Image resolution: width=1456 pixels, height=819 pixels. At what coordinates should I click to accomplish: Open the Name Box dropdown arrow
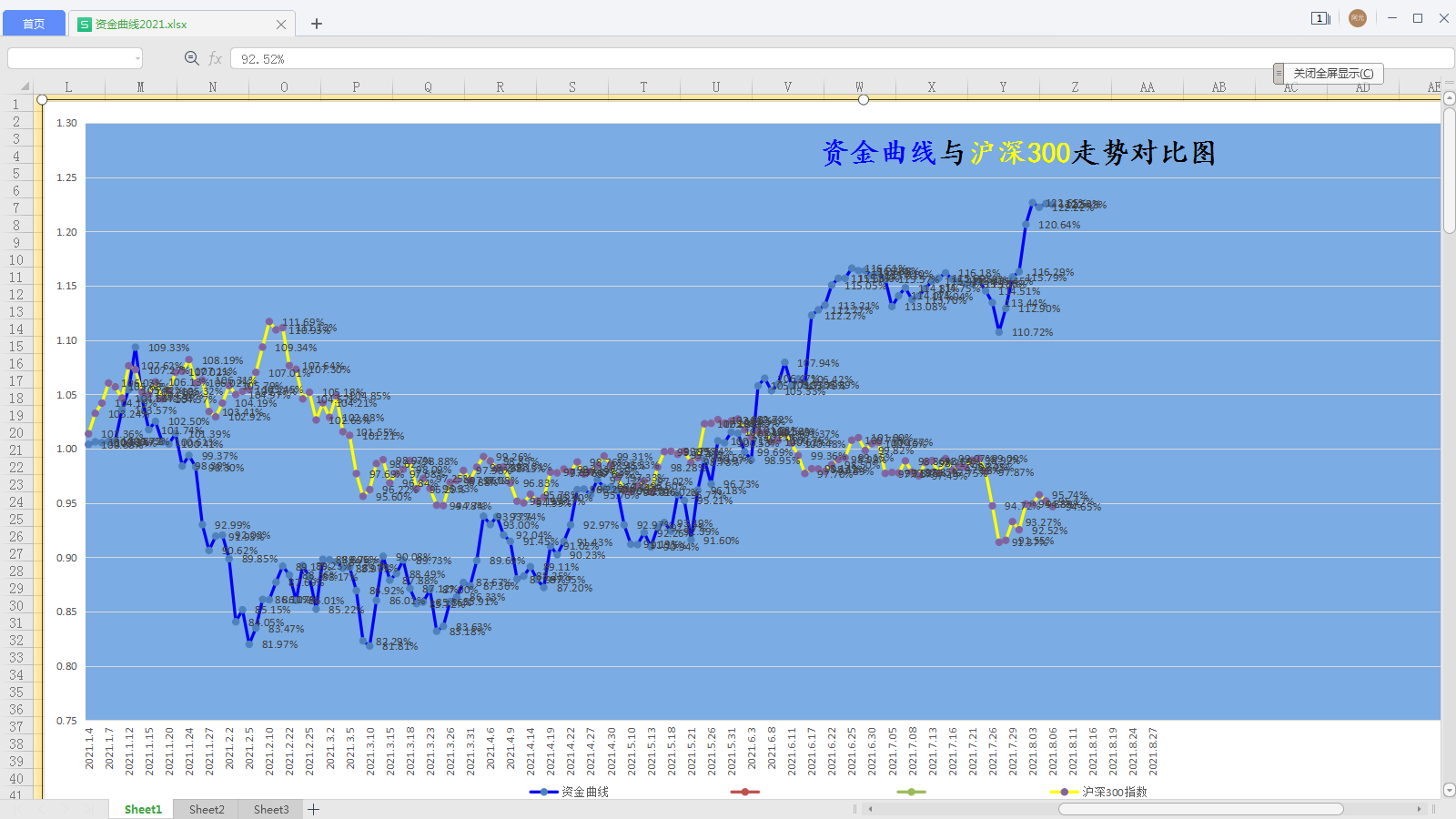(x=137, y=58)
